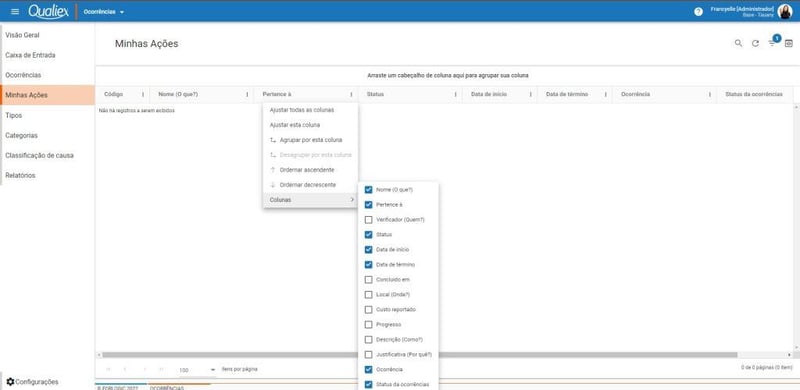This screenshot has width=800, height=390.
Task: Click the user name Administrador text
Action: 742,9
